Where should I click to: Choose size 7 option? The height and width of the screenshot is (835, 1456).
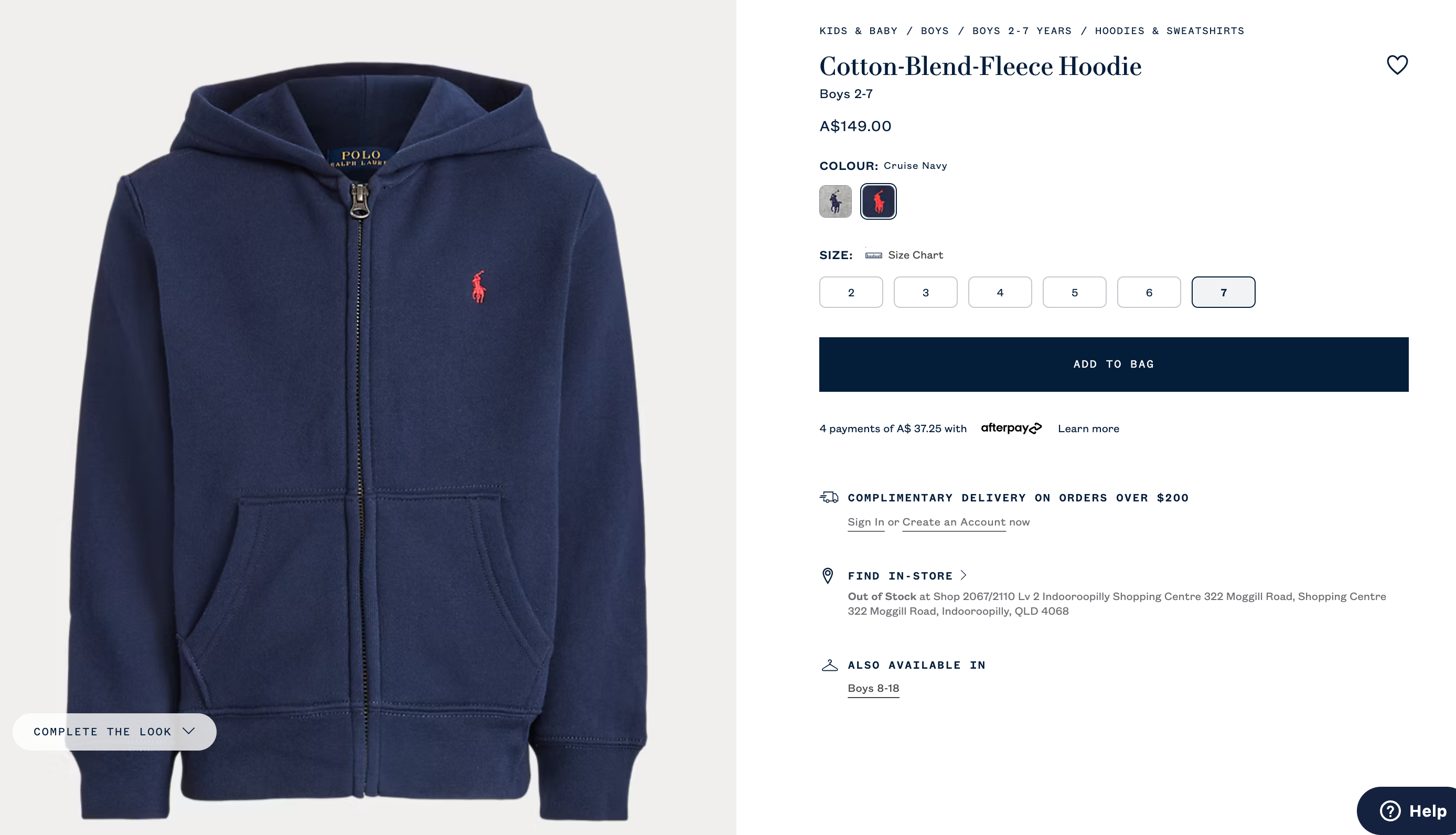(x=1223, y=293)
